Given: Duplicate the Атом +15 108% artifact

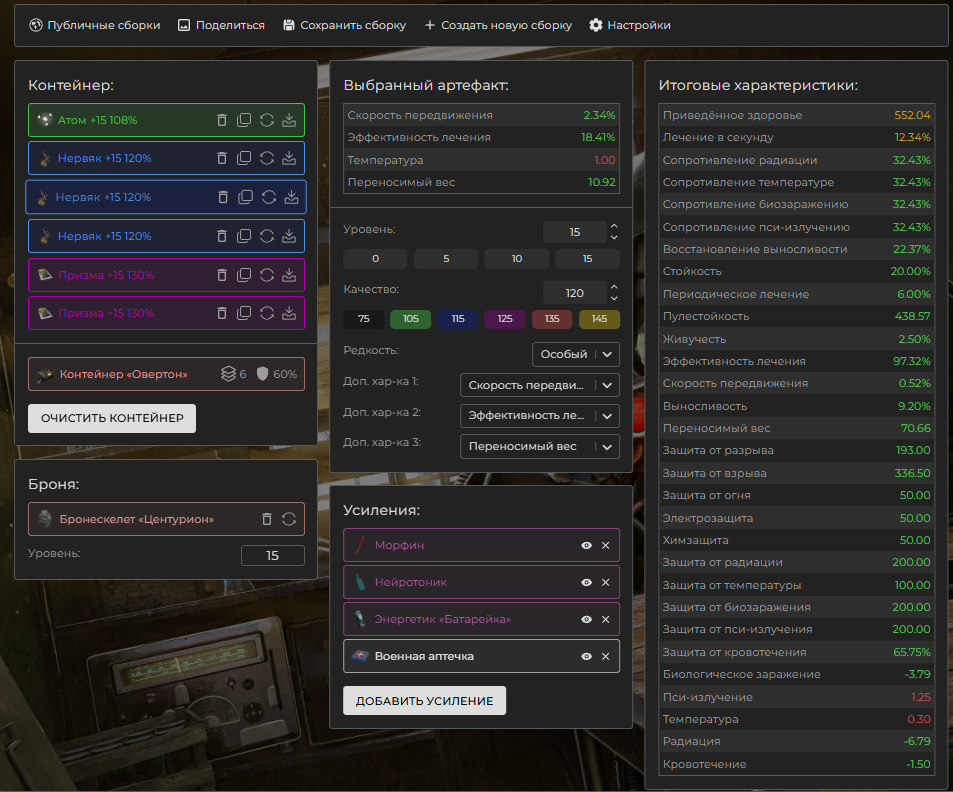Looking at the screenshot, I should coord(244,120).
